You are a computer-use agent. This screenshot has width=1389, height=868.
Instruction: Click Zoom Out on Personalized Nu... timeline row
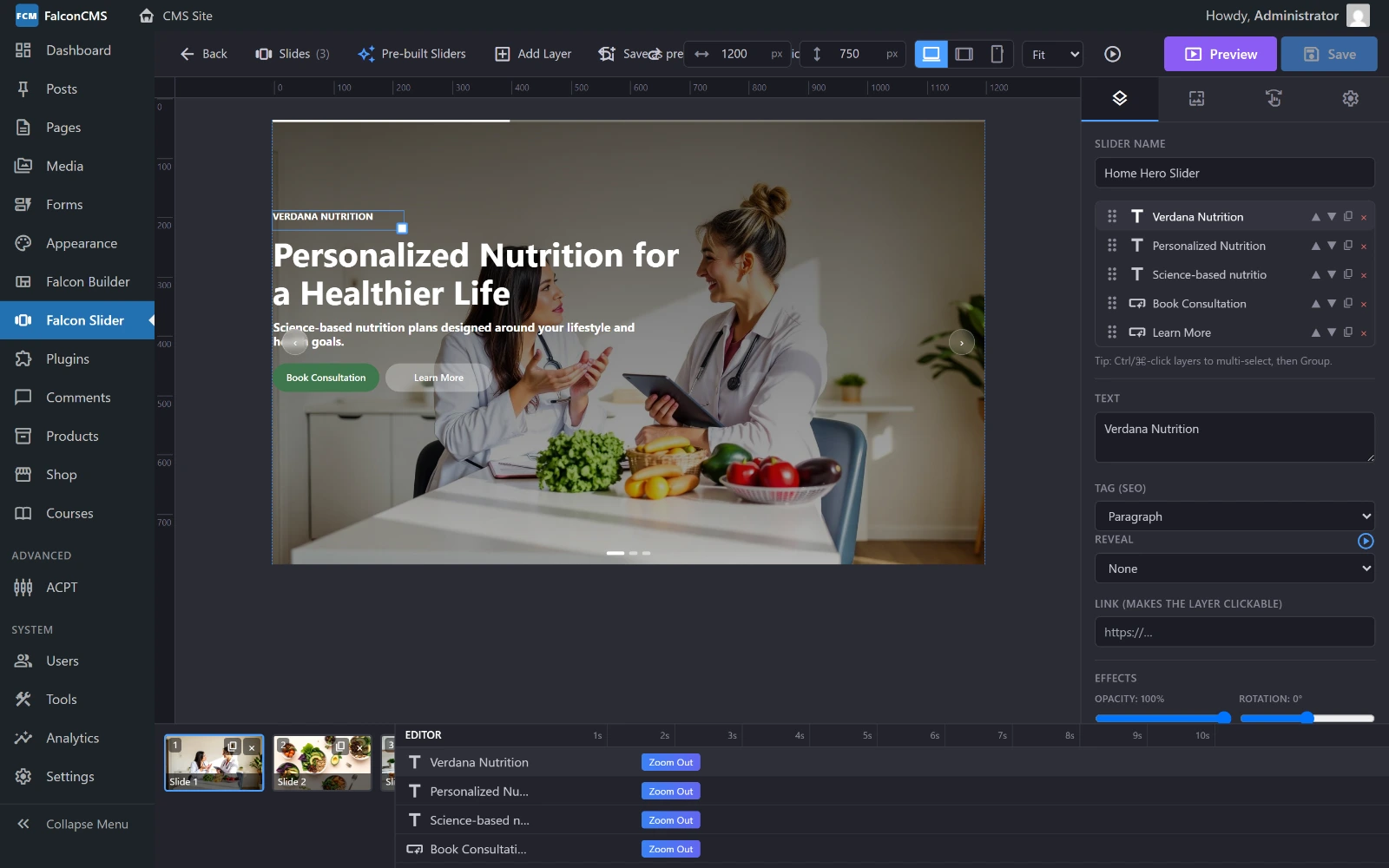tap(671, 792)
